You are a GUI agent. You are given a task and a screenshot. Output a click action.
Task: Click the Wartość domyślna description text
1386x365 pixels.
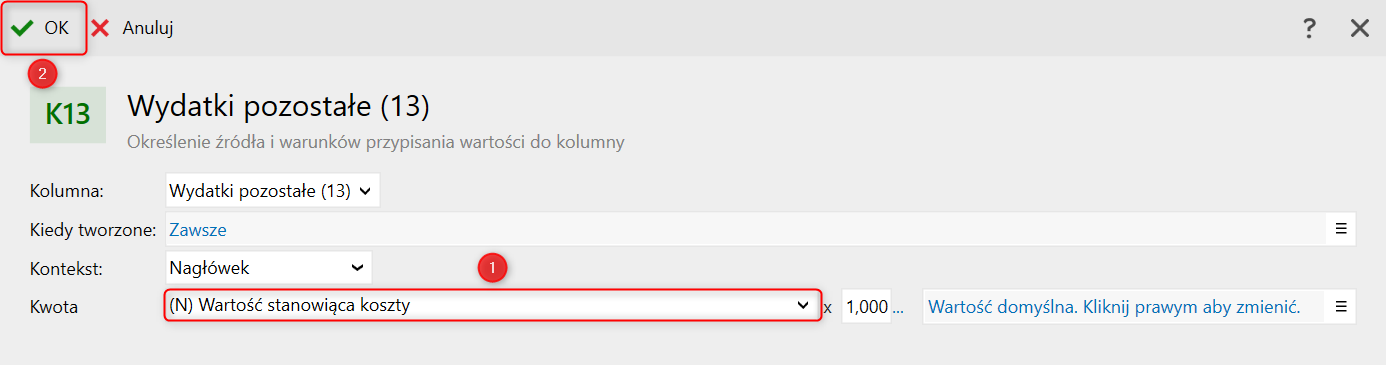pos(1114,307)
